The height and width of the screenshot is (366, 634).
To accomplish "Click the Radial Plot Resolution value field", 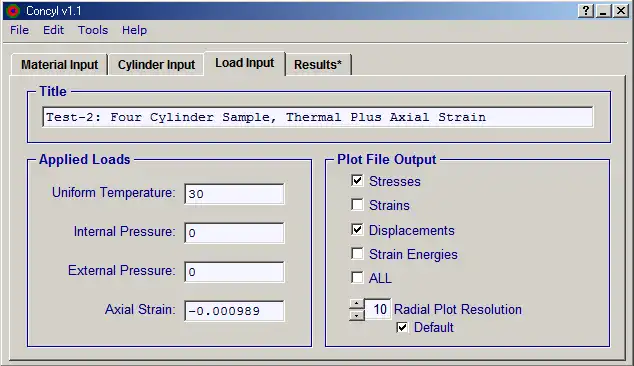I will click(x=378, y=309).
